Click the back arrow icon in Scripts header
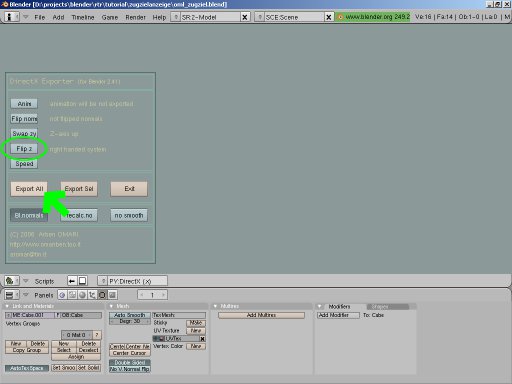This screenshot has width=512, height=384. [72, 281]
